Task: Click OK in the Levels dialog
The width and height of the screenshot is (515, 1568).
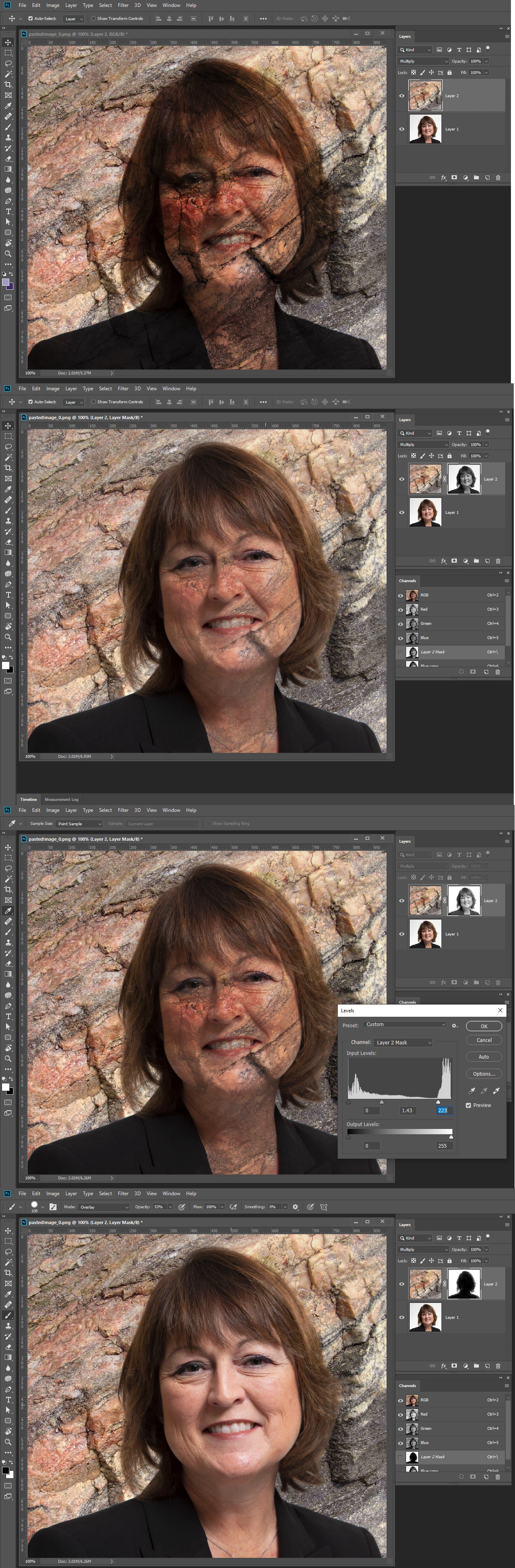Action: pos(484,1026)
